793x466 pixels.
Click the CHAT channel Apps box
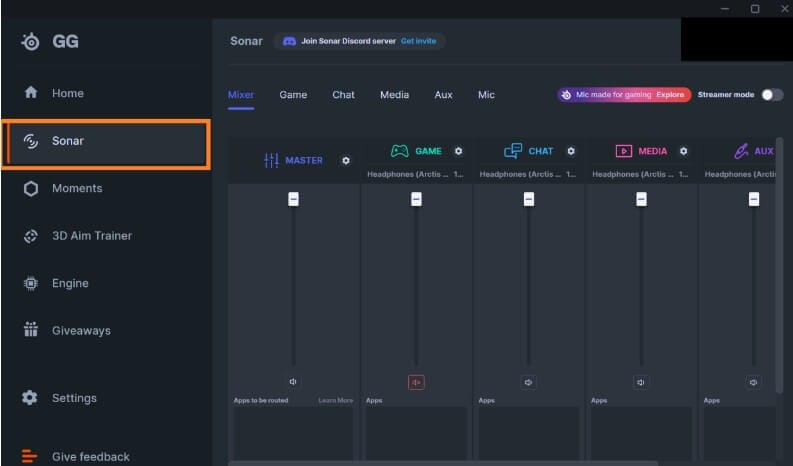(528, 433)
